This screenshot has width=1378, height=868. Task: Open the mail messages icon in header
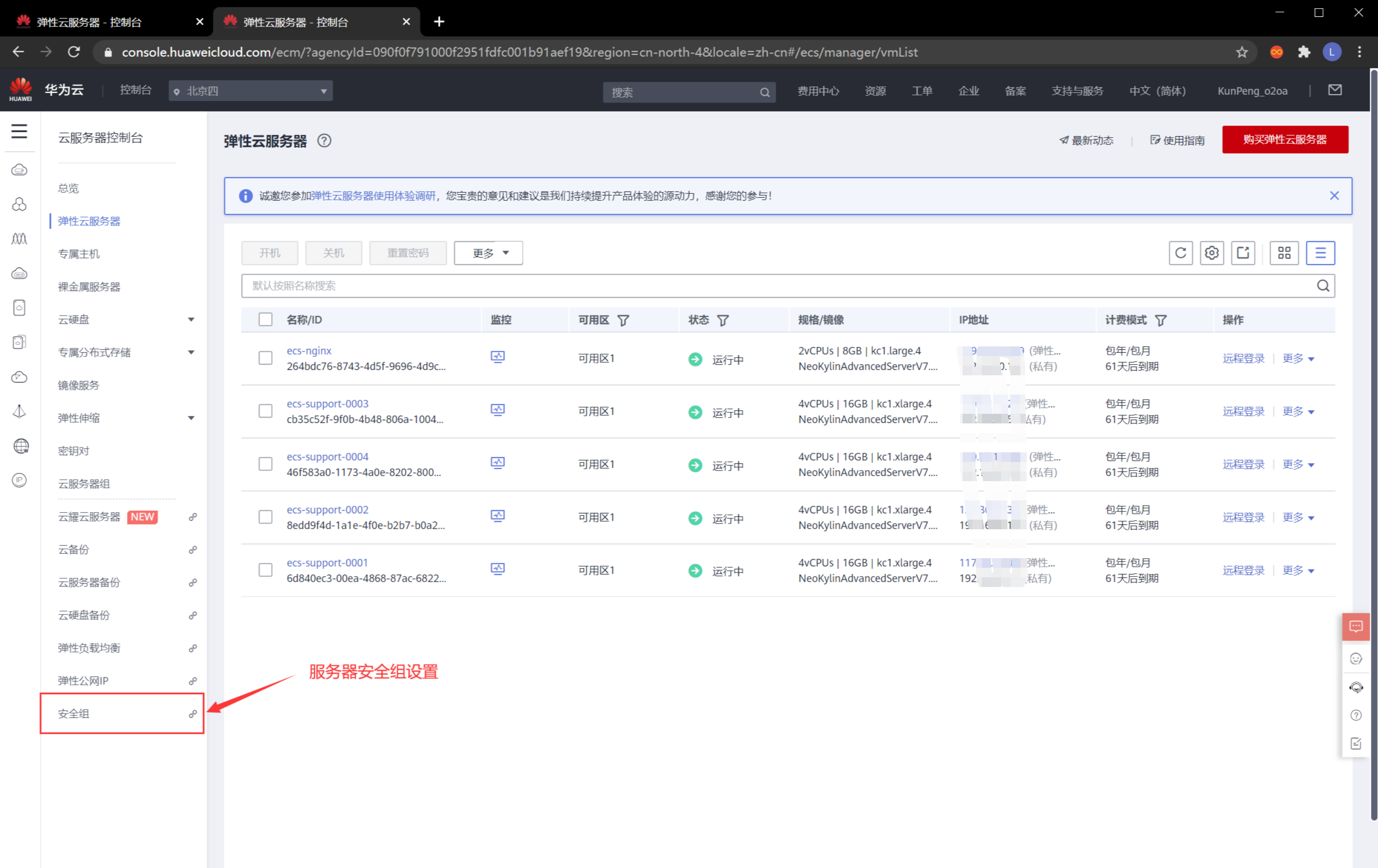point(1335,90)
